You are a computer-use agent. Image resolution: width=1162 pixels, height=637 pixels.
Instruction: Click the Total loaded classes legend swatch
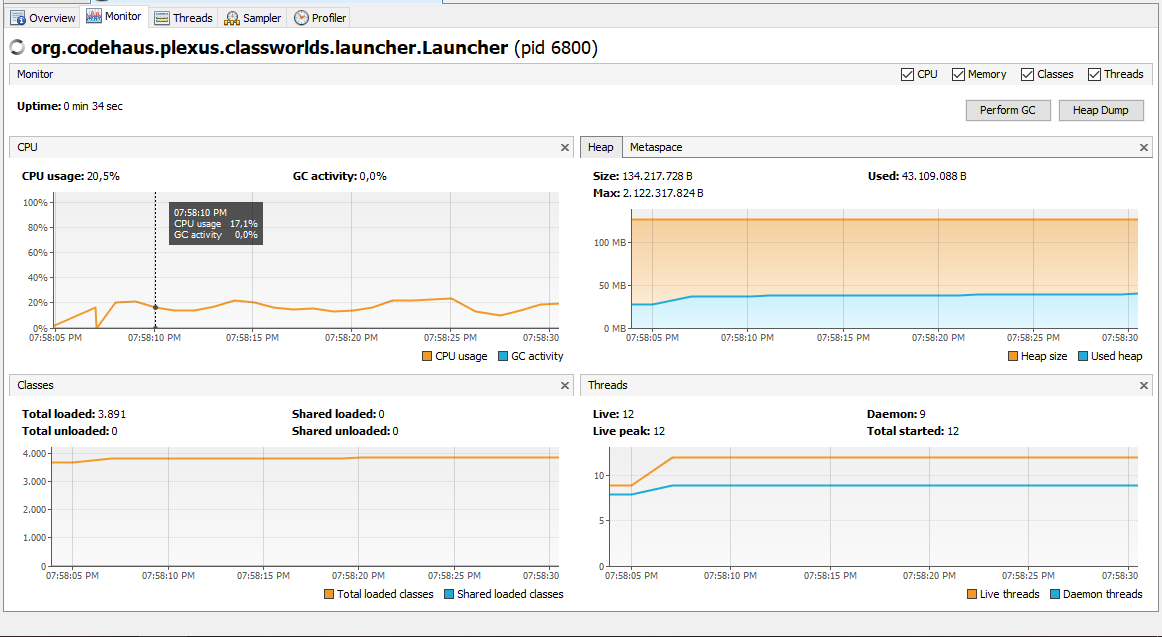(328, 594)
